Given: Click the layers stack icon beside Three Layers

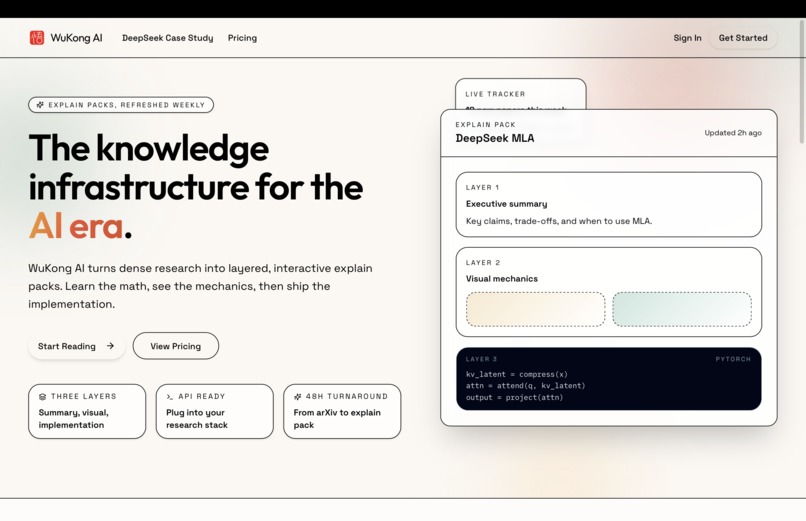Looking at the screenshot, I should pyautogui.click(x=43, y=397).
